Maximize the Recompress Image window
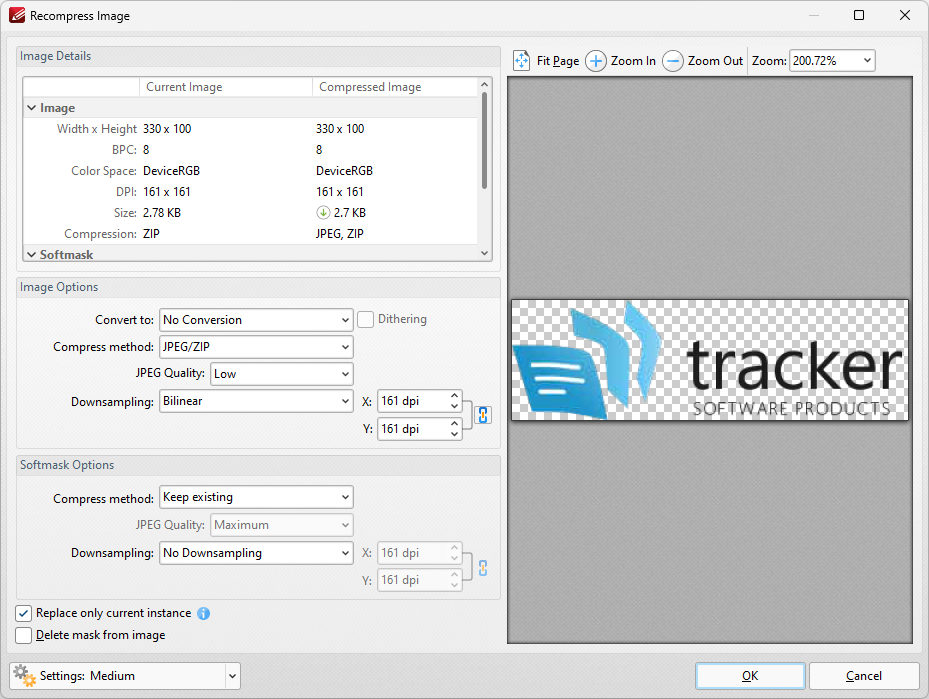This screenshot has height=699, width=929. 858,15
